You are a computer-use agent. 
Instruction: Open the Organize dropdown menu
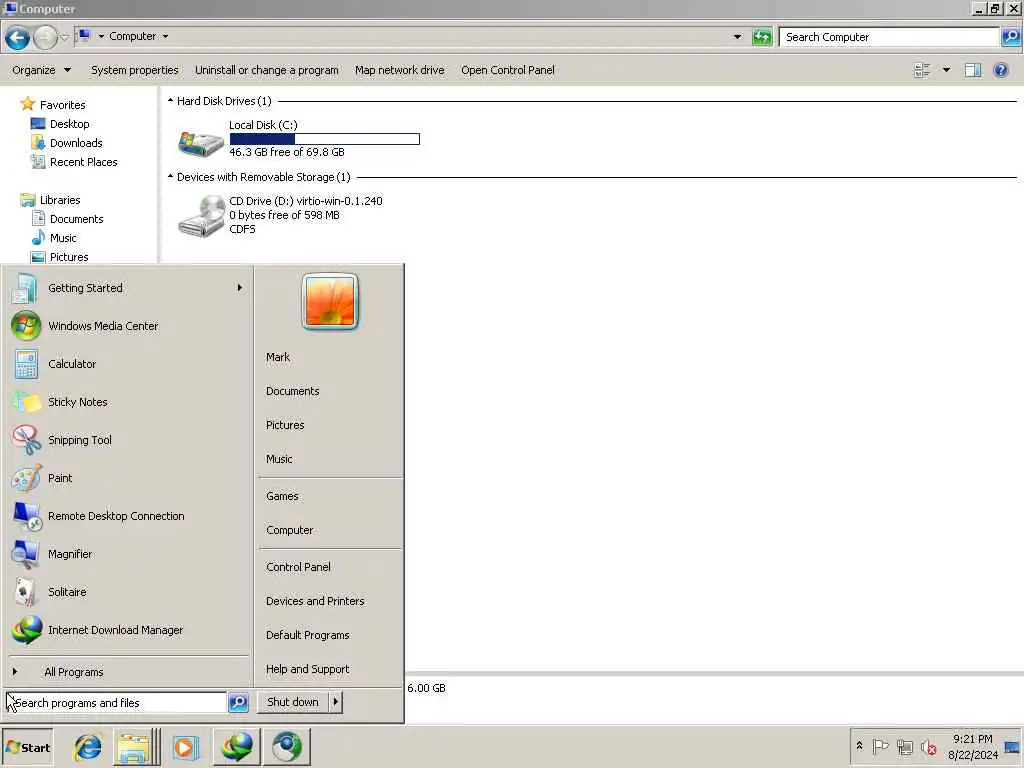click(41, 70)
